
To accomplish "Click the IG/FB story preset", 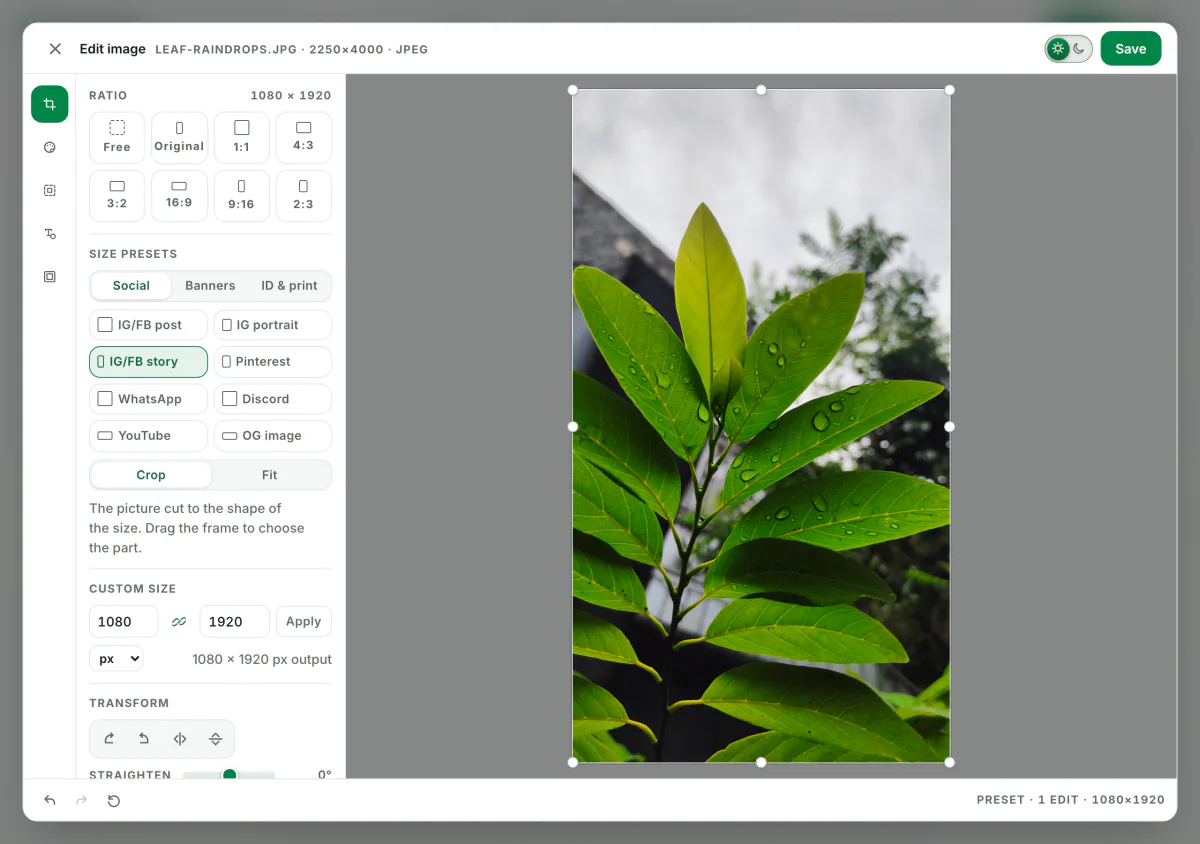I will point(148,362).
